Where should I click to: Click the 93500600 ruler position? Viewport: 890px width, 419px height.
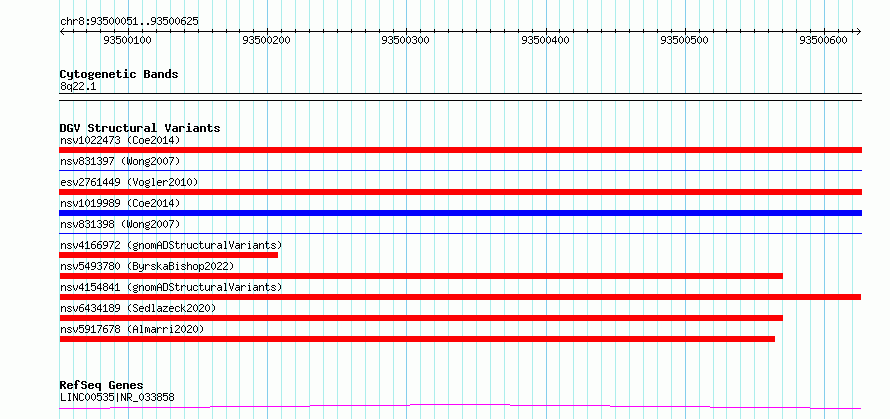tap(824, 40)
